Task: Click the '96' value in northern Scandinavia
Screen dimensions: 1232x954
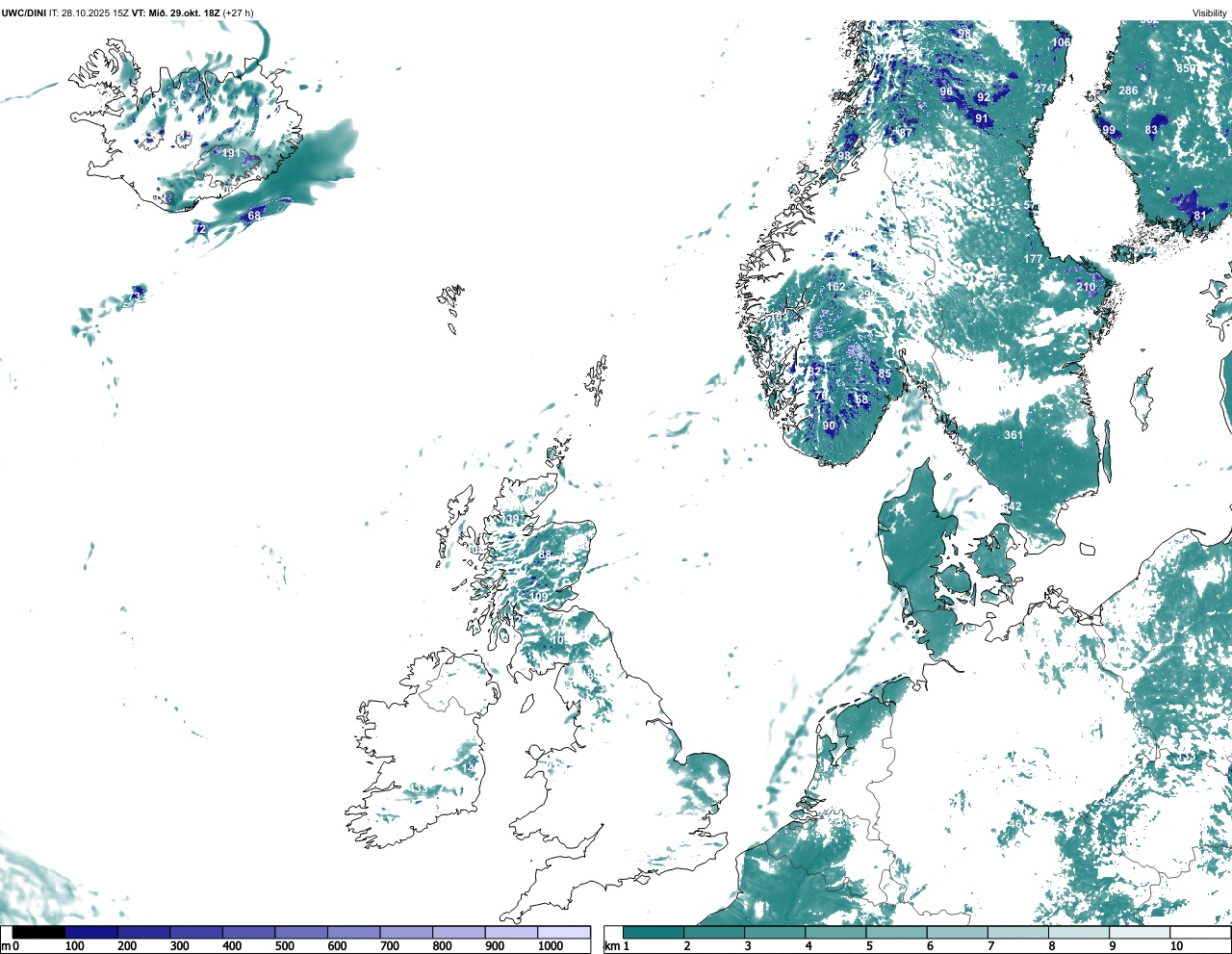Action: coord(946,92)
